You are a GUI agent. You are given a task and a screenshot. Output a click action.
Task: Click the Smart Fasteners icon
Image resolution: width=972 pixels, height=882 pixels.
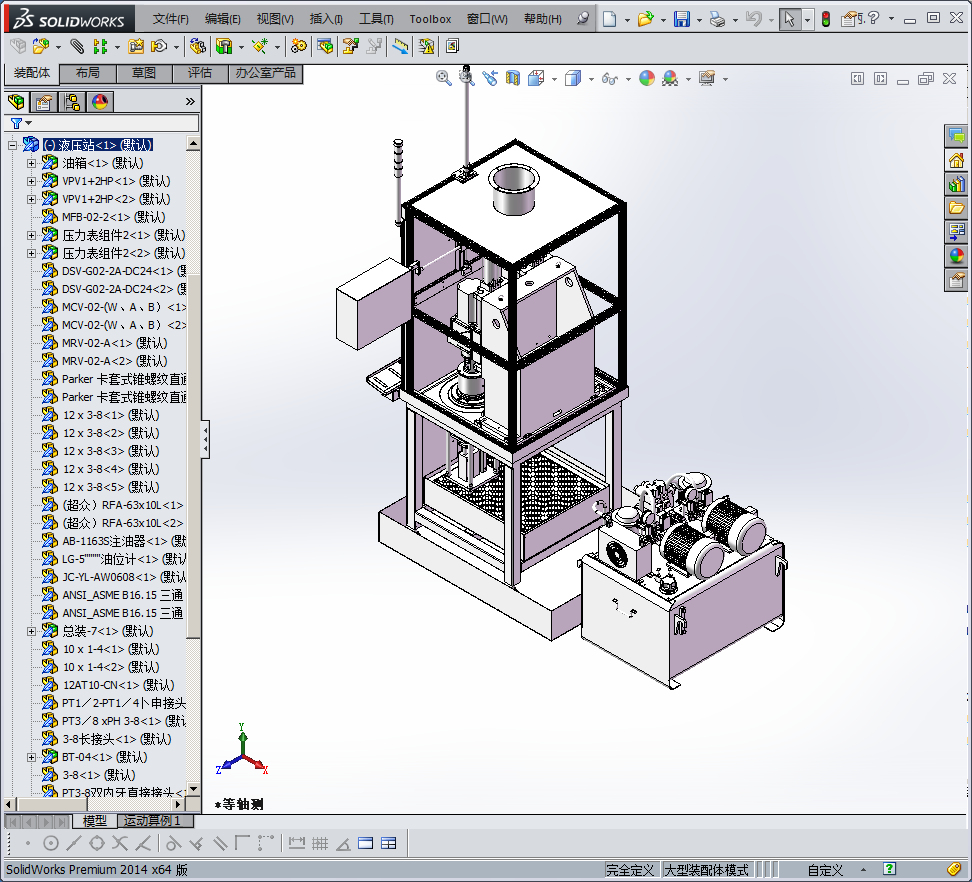click(x=136, y=46)
